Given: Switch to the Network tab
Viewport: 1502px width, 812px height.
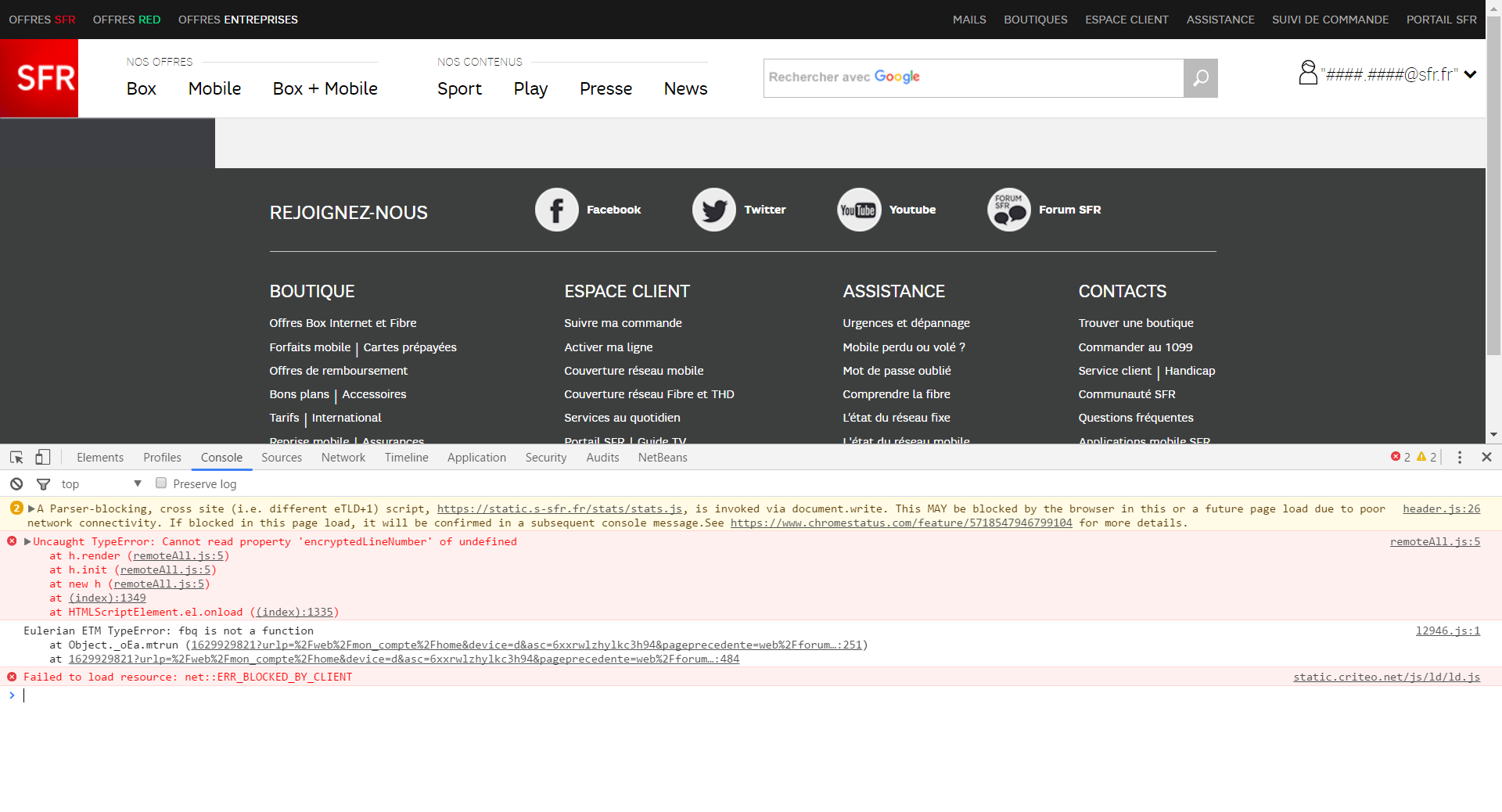Looking at the screenshot, I should tap(343, 458).
